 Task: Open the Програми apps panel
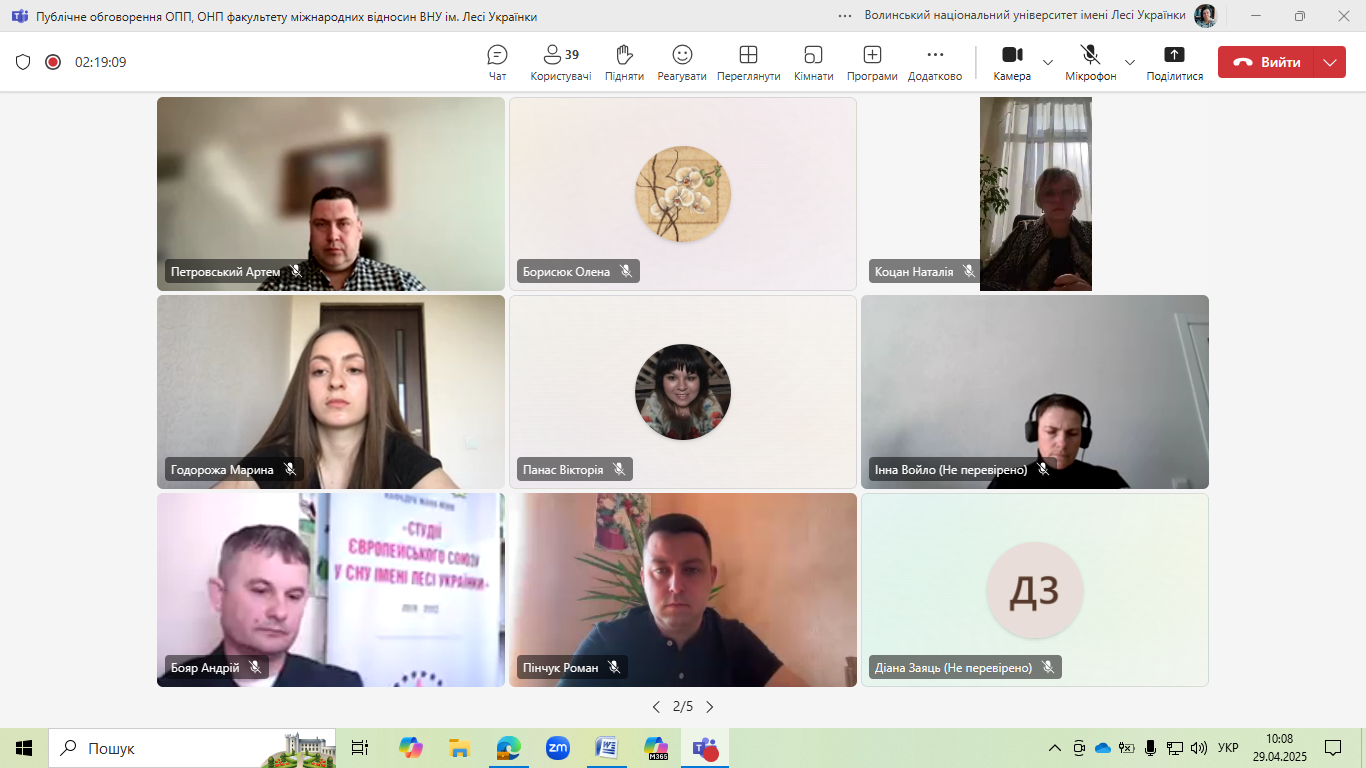coord(870,62)
